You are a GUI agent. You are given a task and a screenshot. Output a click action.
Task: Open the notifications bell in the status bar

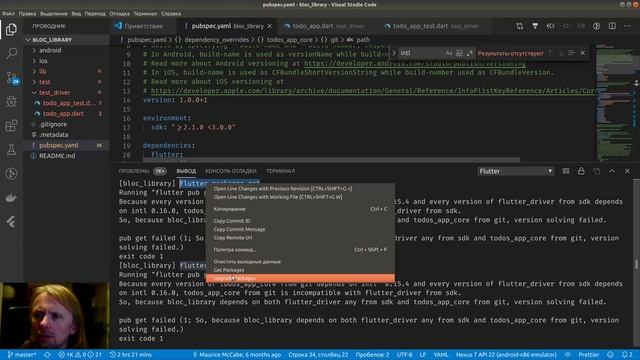[x=627, y=355]
